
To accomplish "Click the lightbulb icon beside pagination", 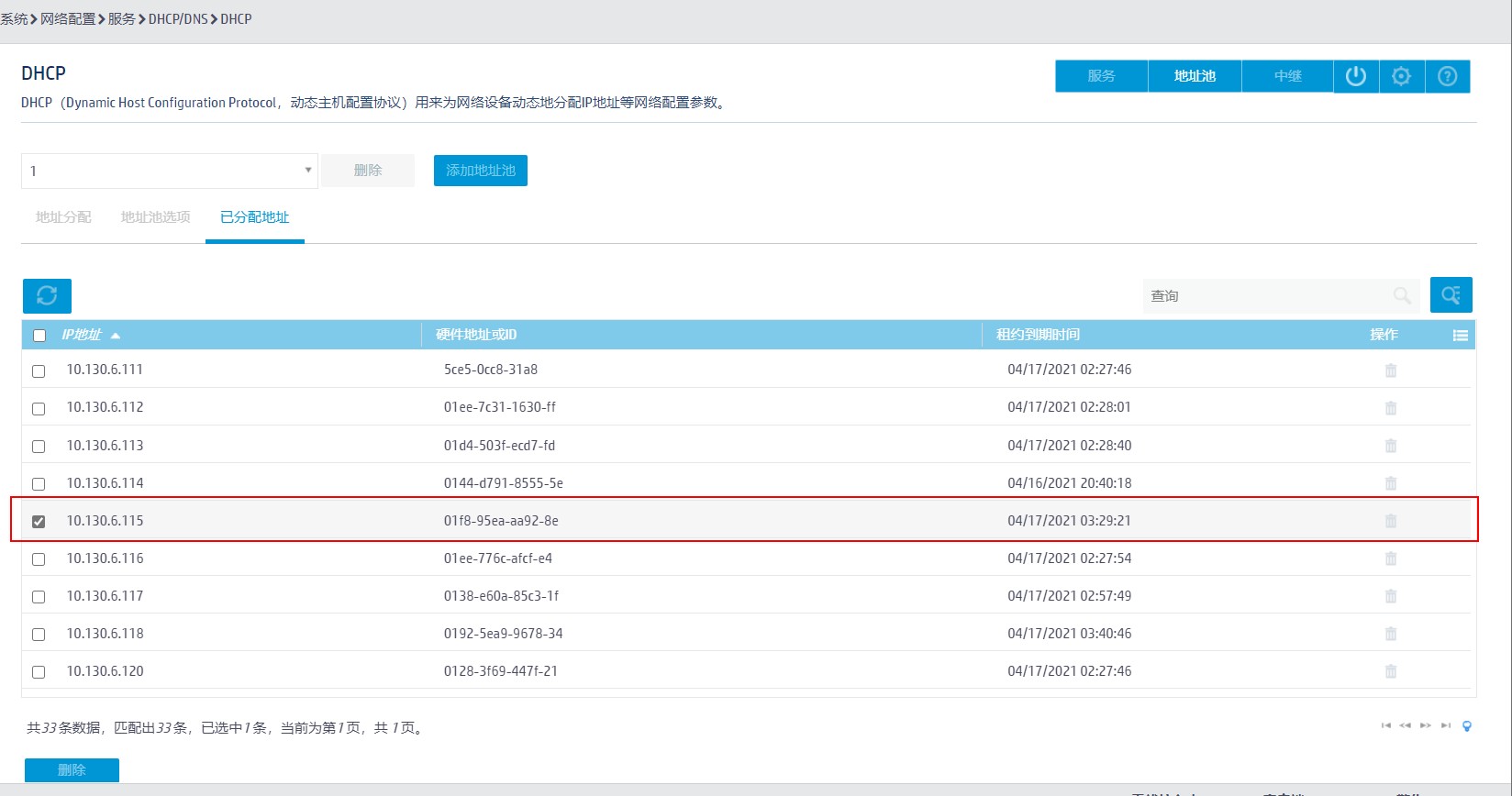I will click(1466, 726).
